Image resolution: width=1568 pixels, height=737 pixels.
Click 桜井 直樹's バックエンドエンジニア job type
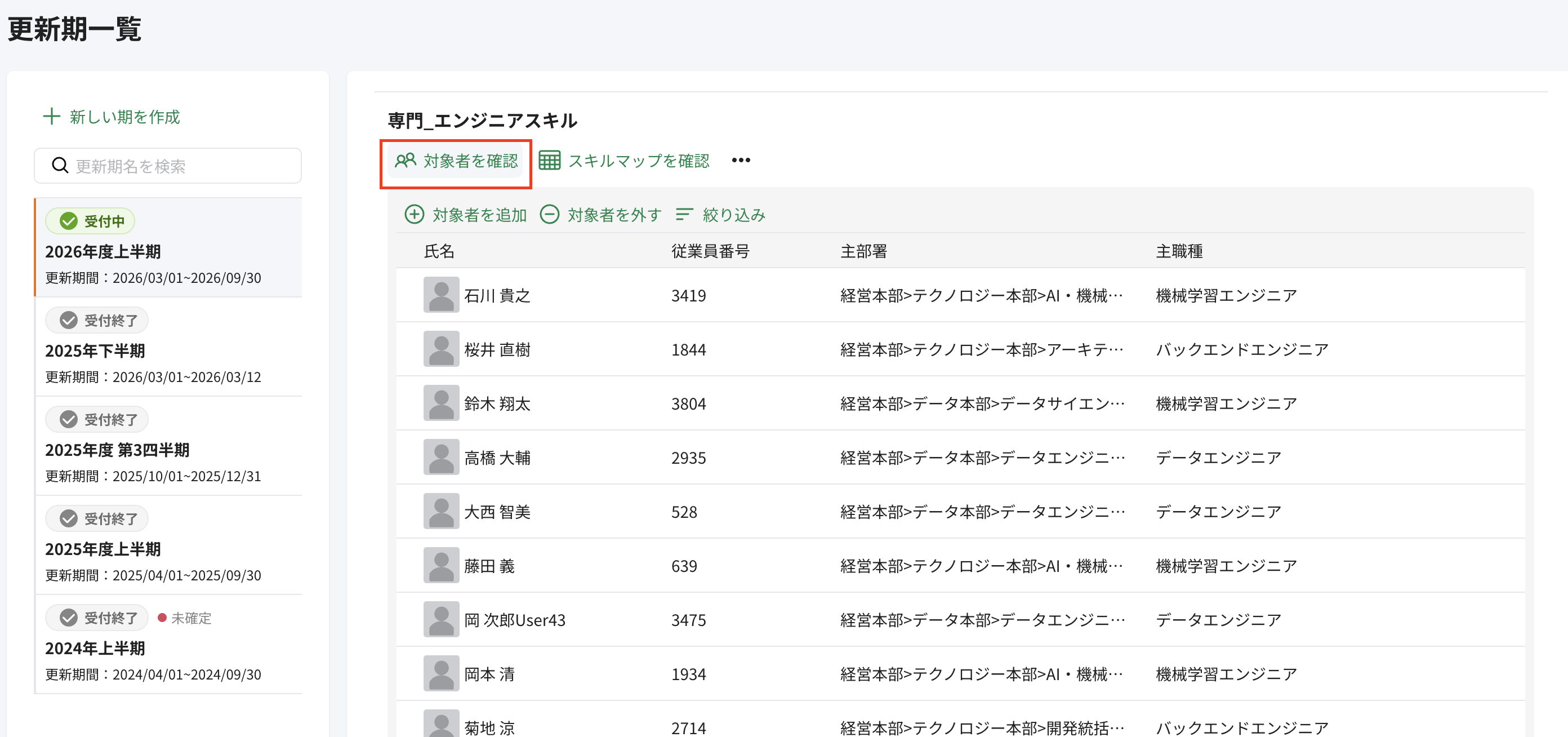tap(1242, 349)
